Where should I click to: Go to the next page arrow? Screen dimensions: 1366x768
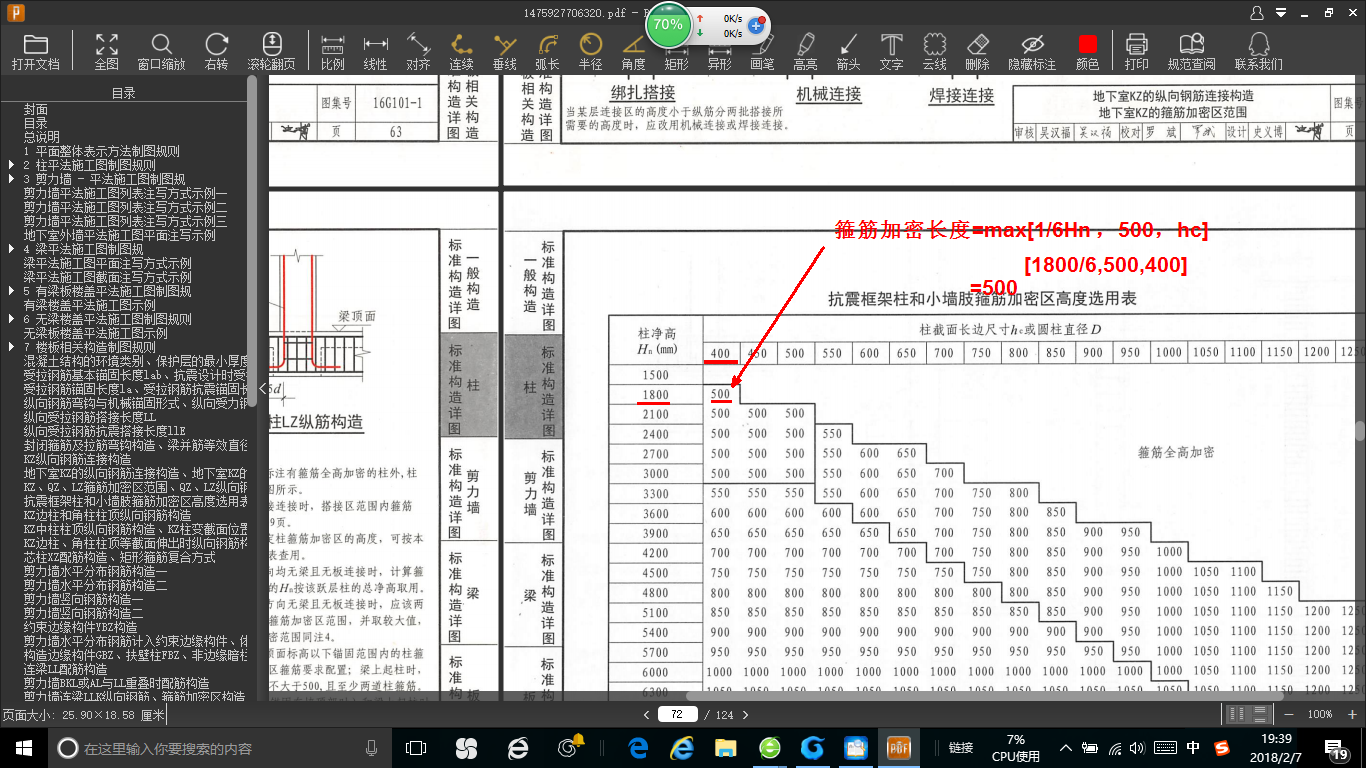(745, 715)
